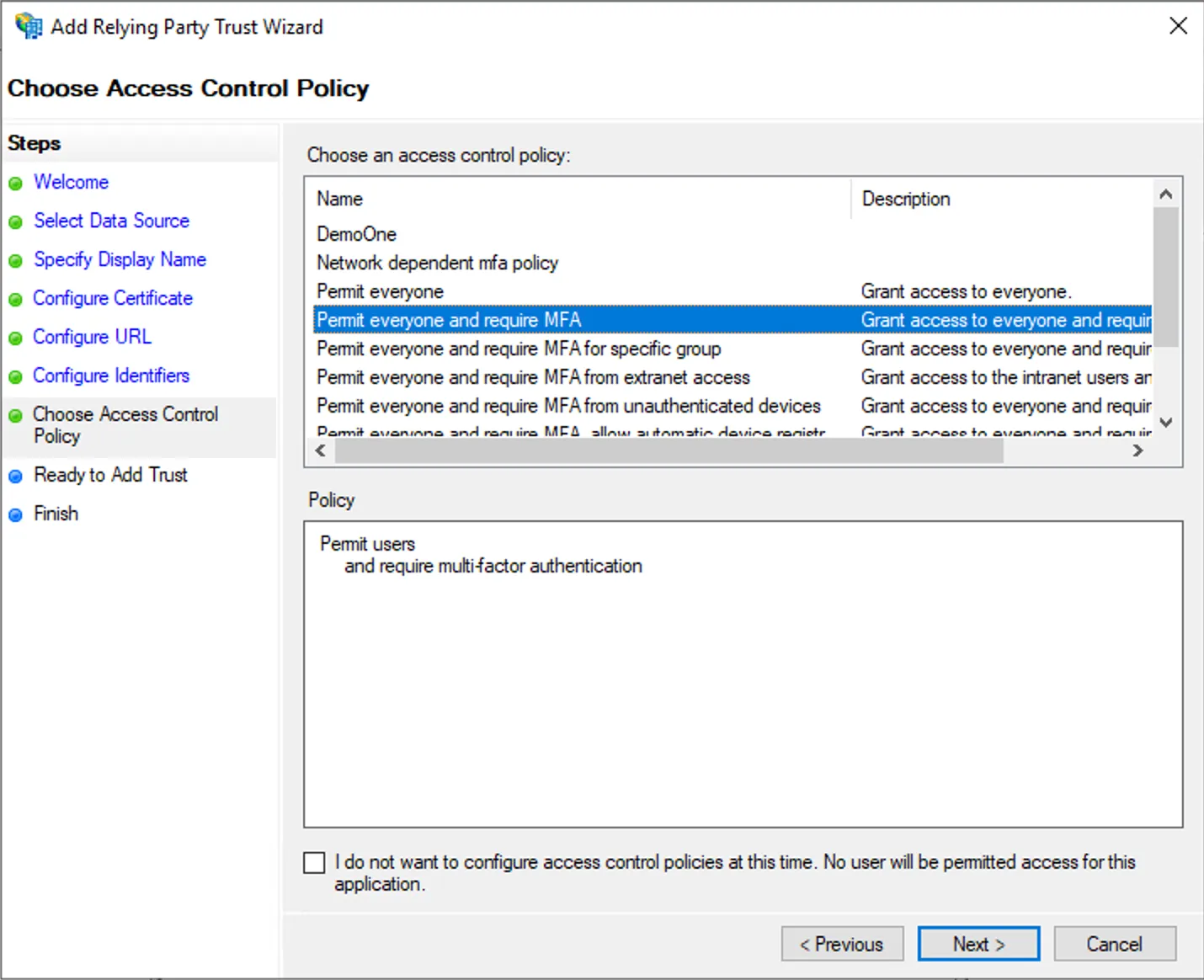Navigate to the Configure URL step
1204x980 pixels.
(x=92, y=337)
